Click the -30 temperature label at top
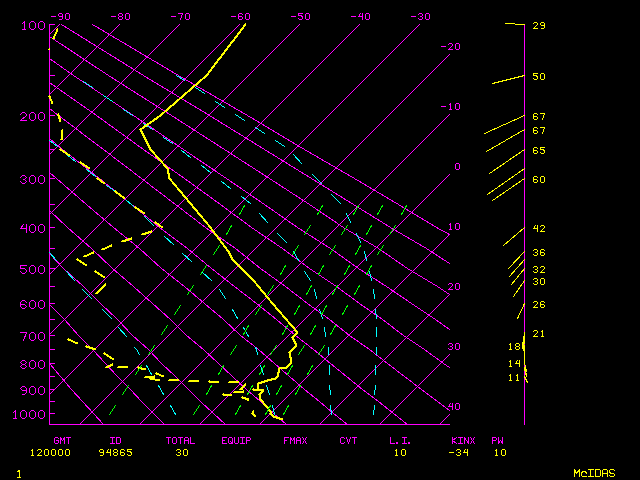Screen dimensions: 640x480 [421, 16]
